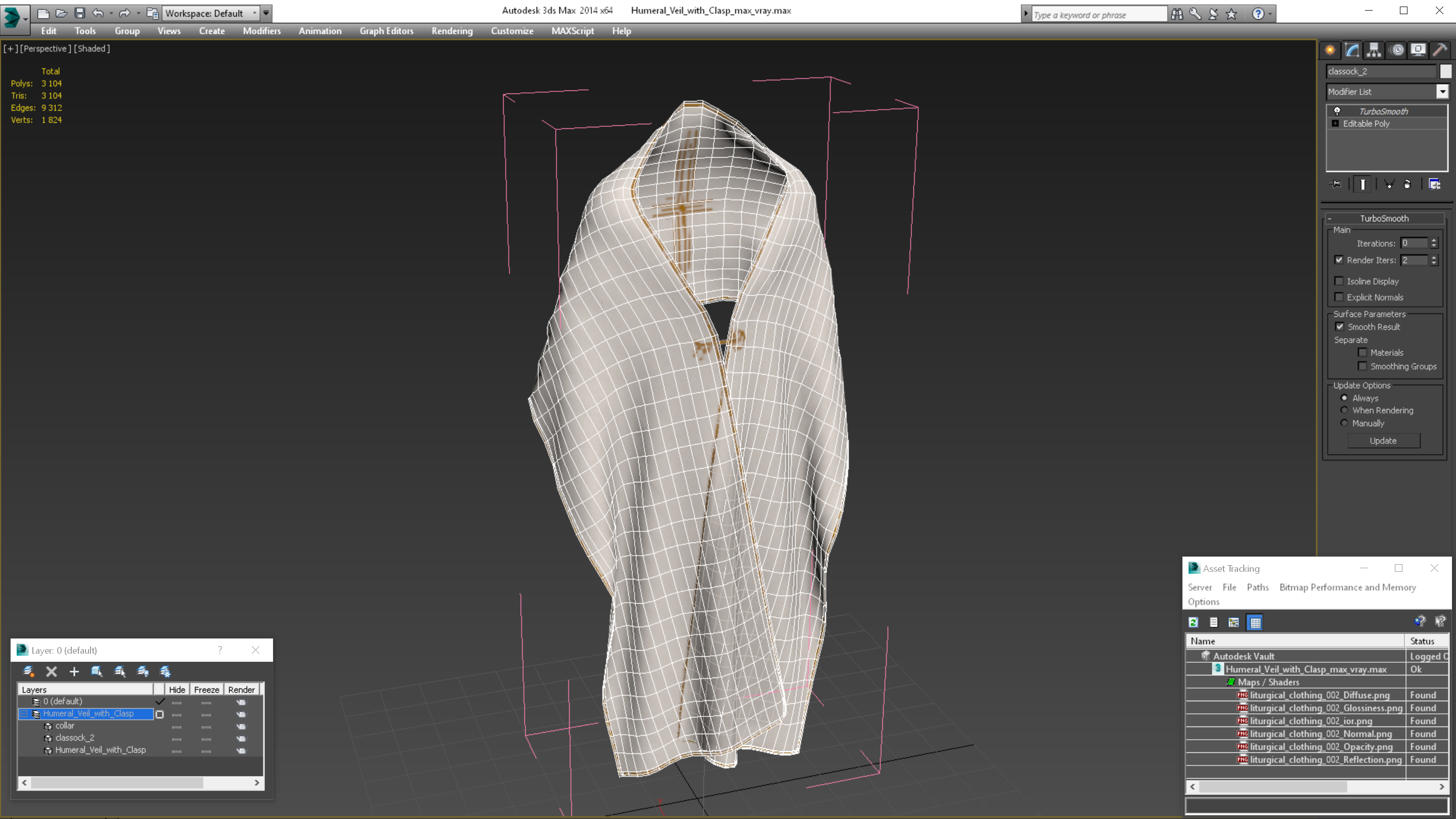
Task: Toggle the Render Iters checkbox
Action: [1339, 260]
